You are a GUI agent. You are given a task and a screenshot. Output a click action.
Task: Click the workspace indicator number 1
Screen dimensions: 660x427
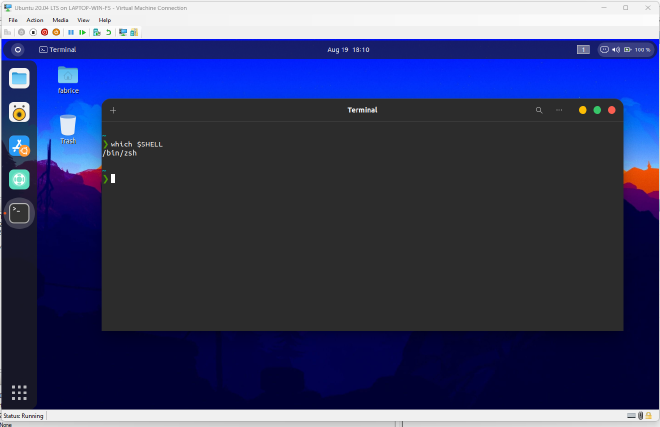(x=583, y=49)
